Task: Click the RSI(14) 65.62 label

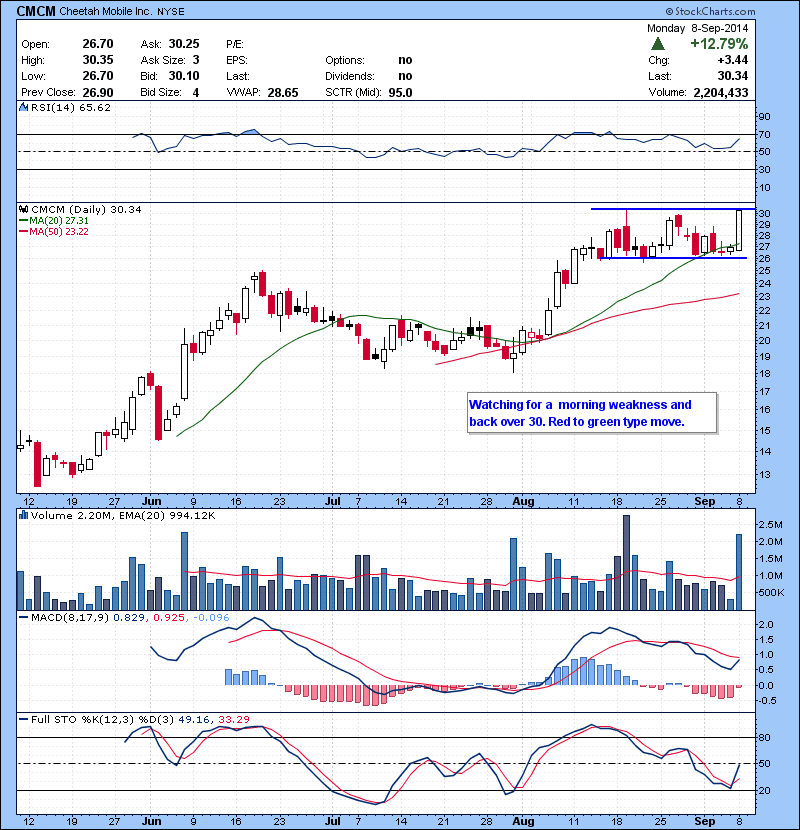Action: 71,107
